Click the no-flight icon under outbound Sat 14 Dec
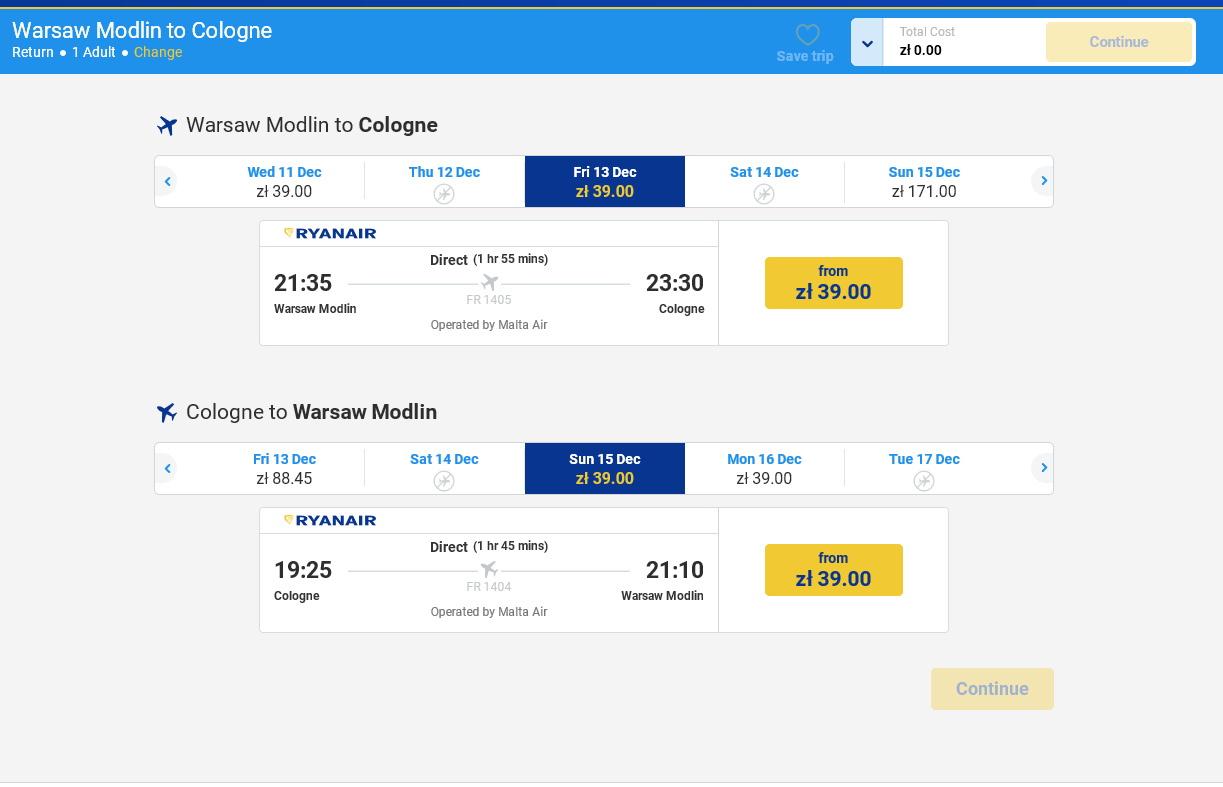The height and width of the screenshot is (787, 1223). pyautogui.click(x=764, y=194)
